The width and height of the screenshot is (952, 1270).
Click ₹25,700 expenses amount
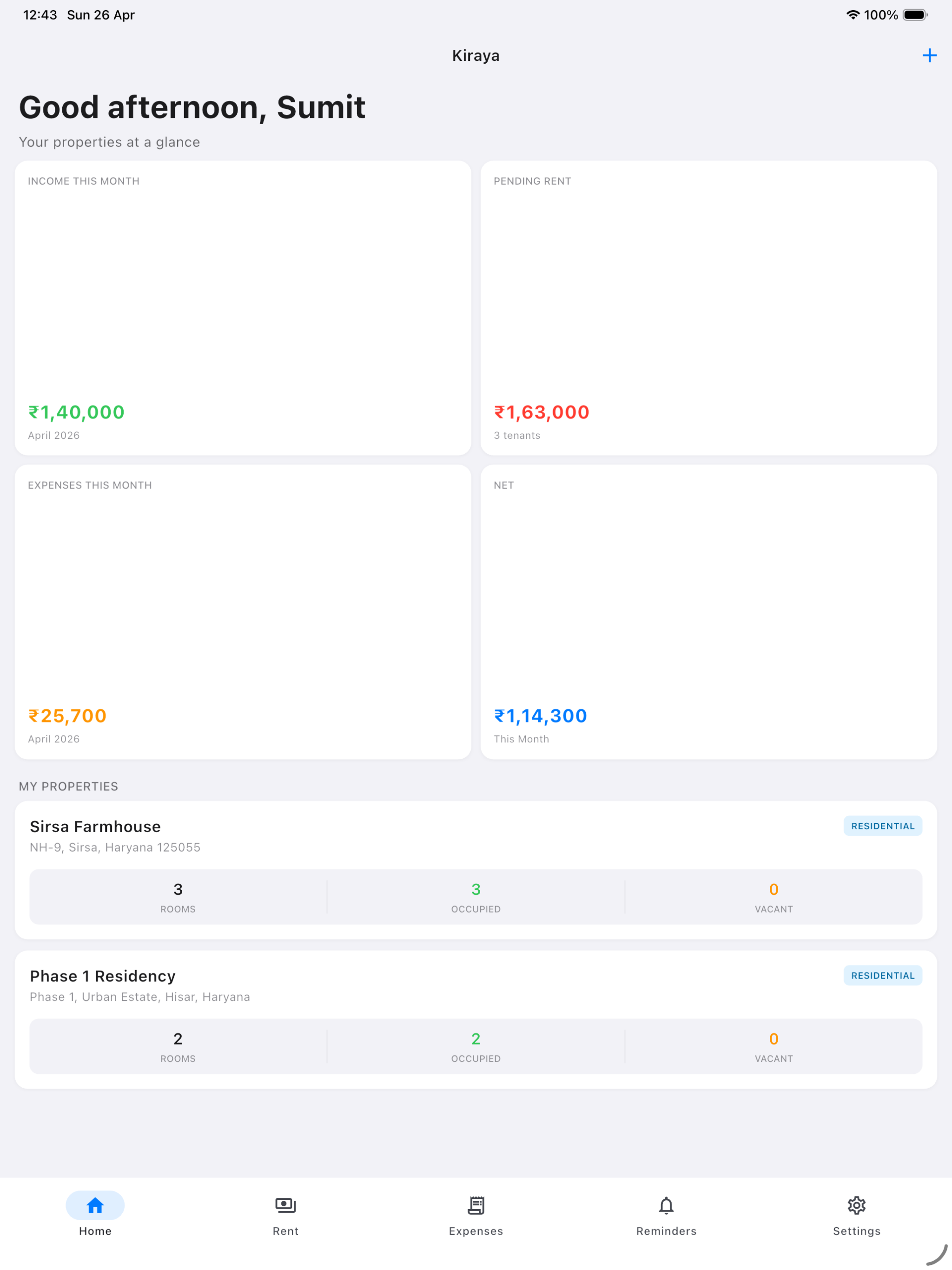[67, 716]
